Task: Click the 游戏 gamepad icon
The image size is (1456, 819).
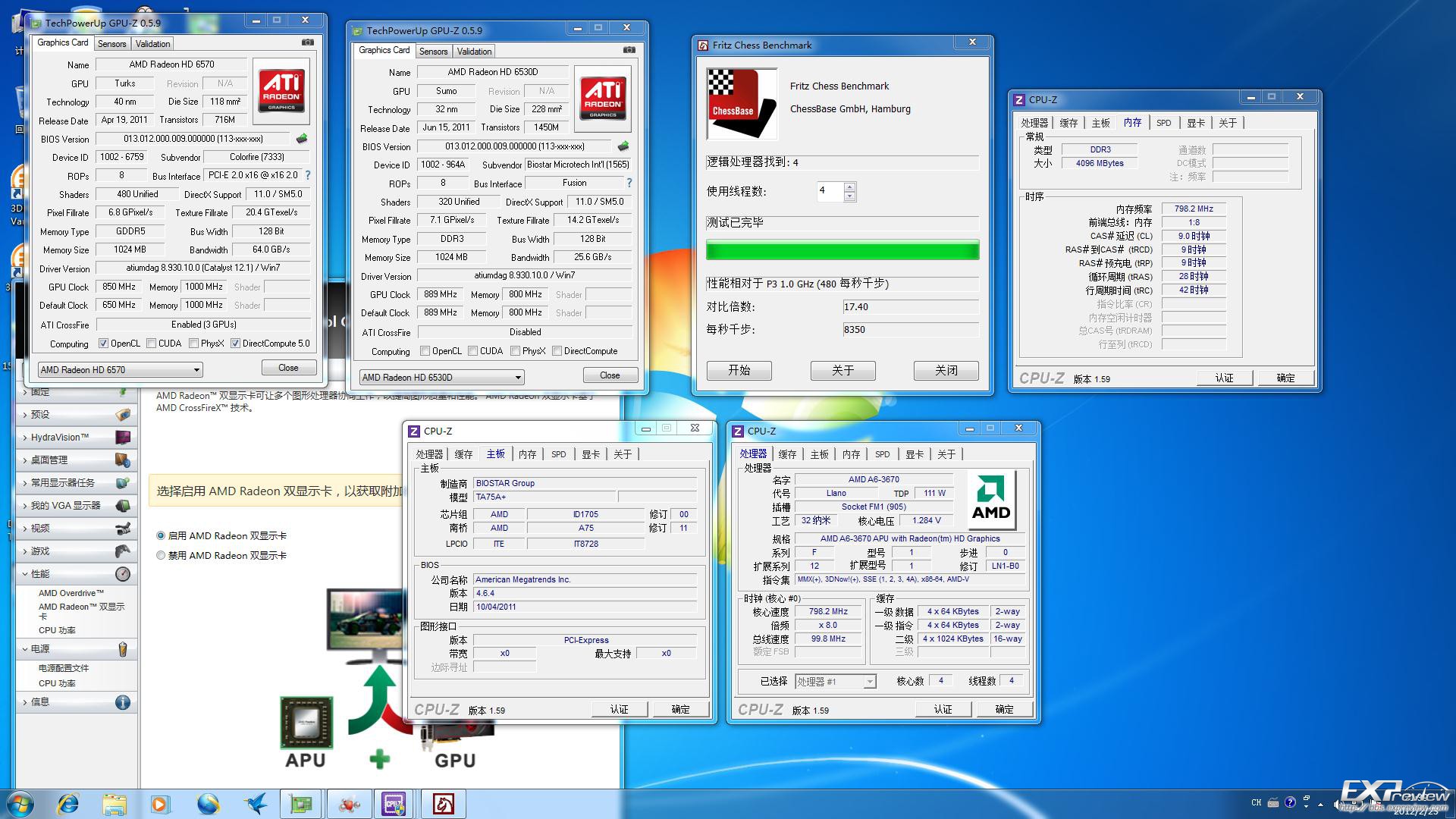Action: click(x=123, y=551)
